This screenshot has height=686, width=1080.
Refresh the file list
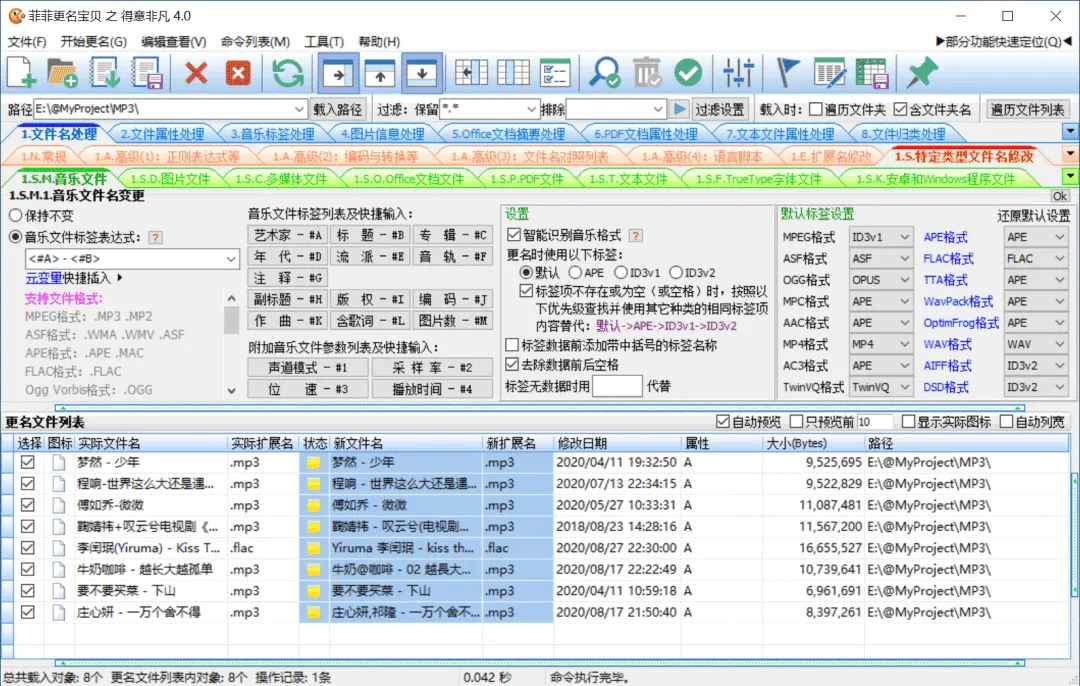tap(287, 72)
